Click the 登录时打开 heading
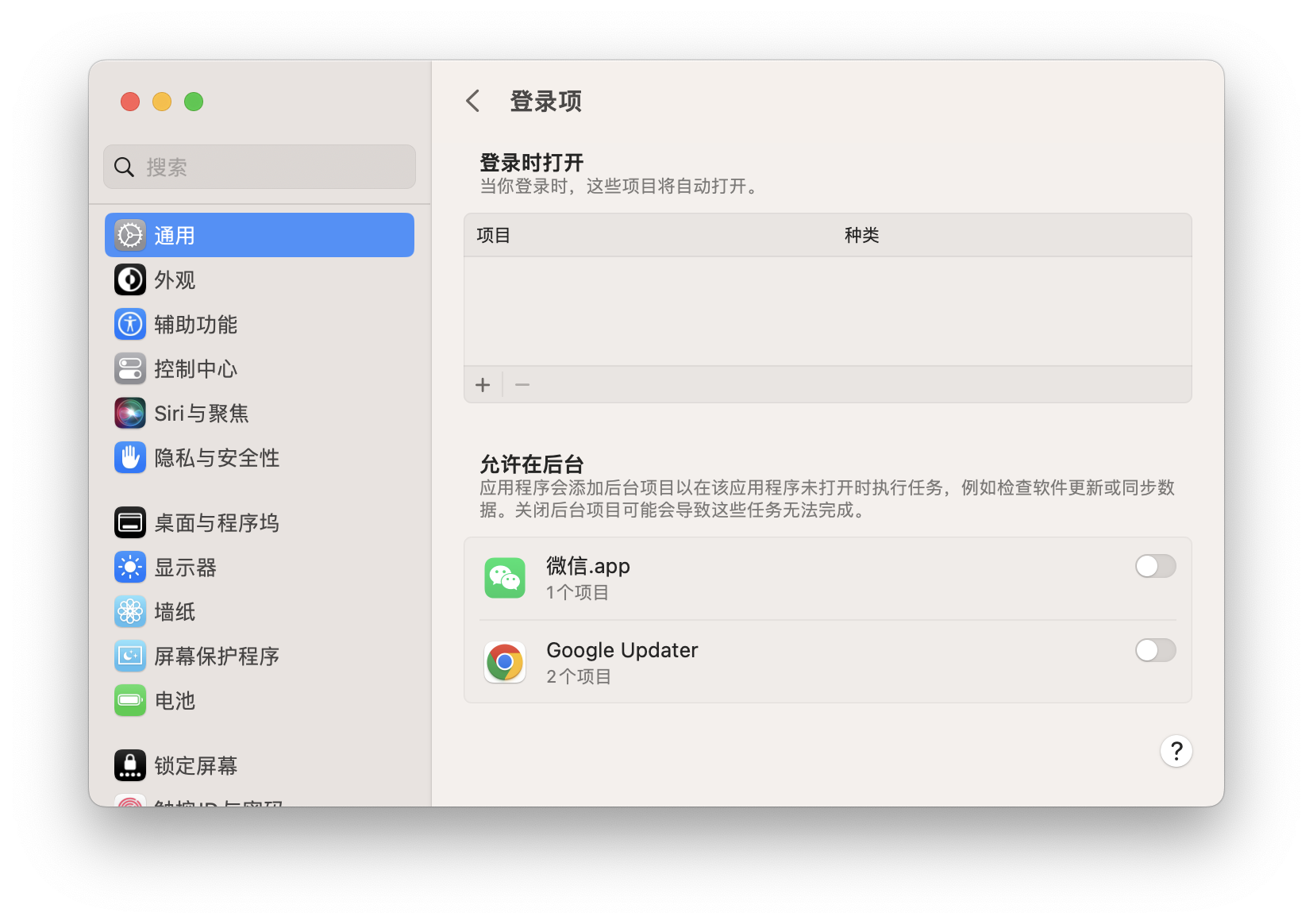 (x=532, y=163)
